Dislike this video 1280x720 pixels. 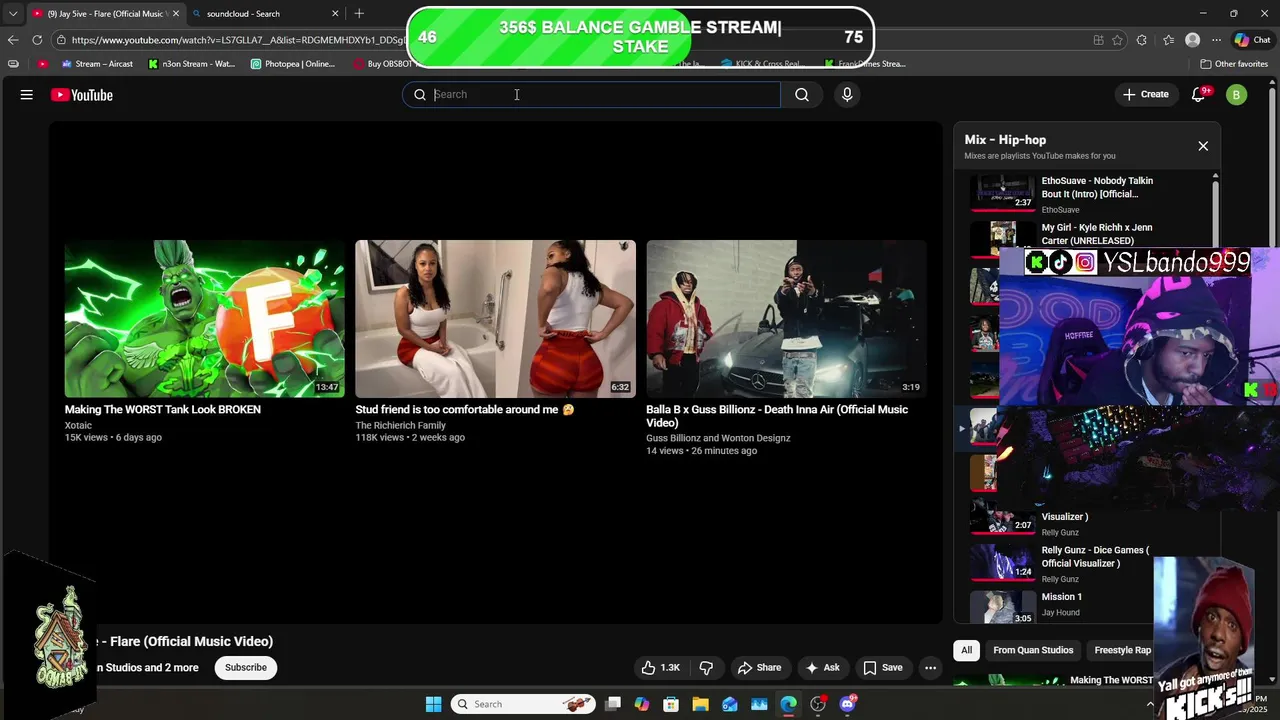[706, 668]
